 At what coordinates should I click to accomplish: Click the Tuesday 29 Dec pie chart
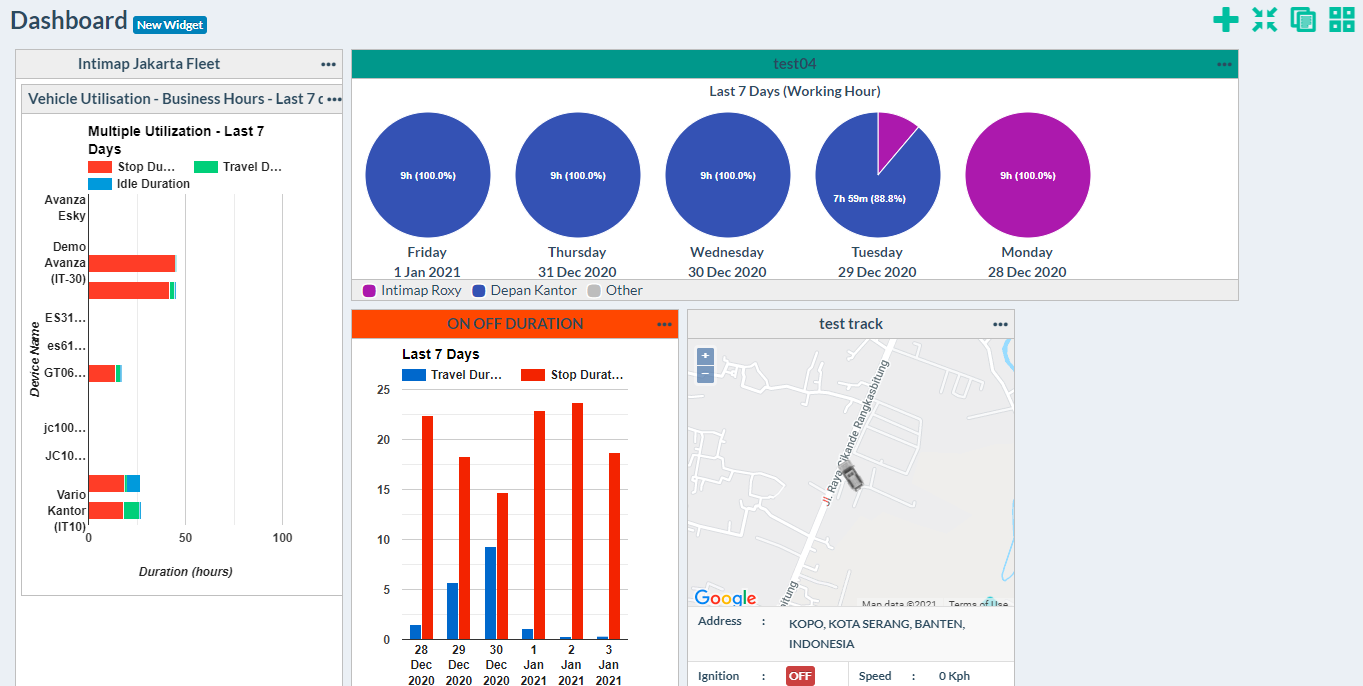[877, 175]
